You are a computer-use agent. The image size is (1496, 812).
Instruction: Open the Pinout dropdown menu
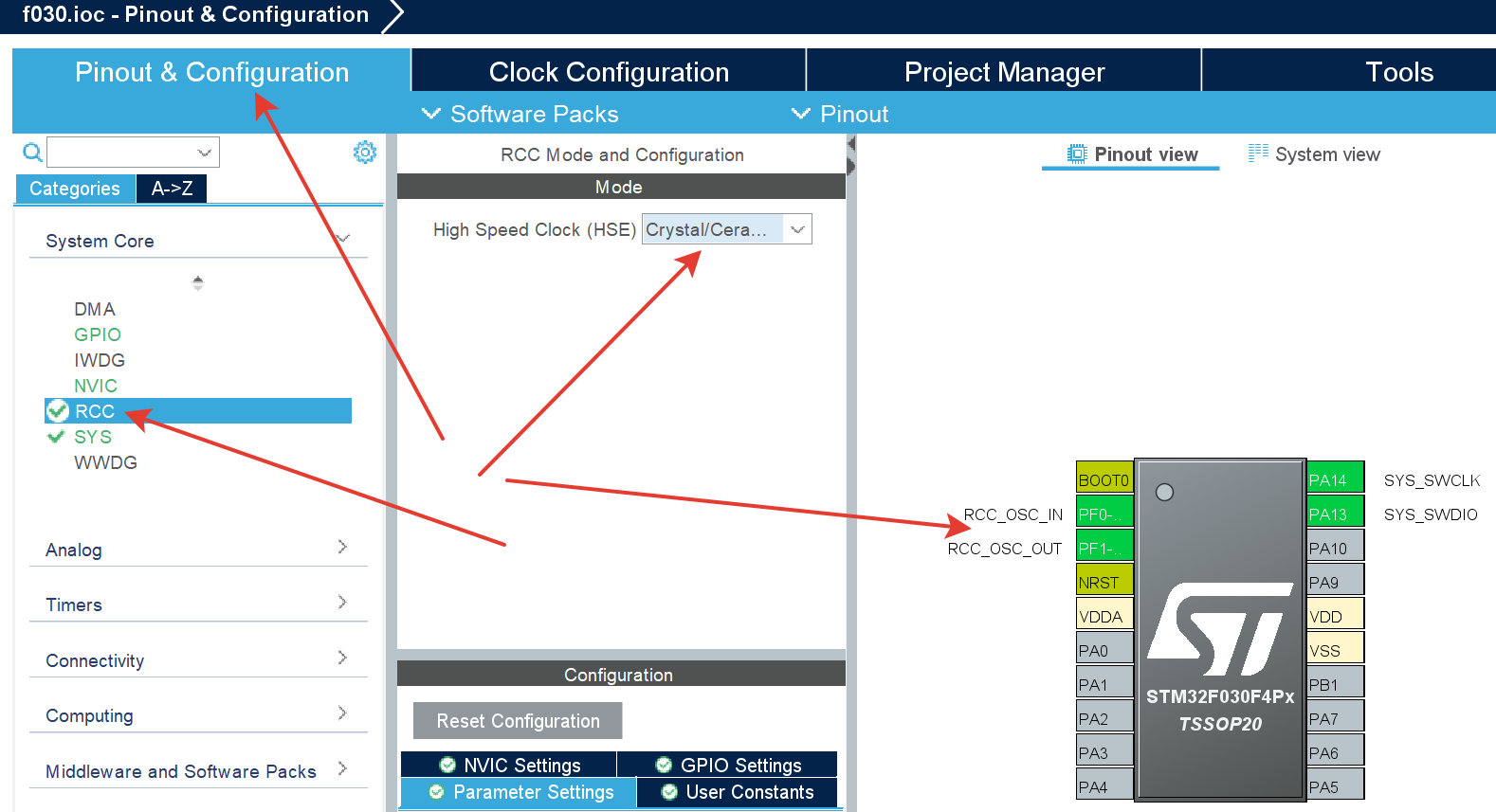pos(840,114)
